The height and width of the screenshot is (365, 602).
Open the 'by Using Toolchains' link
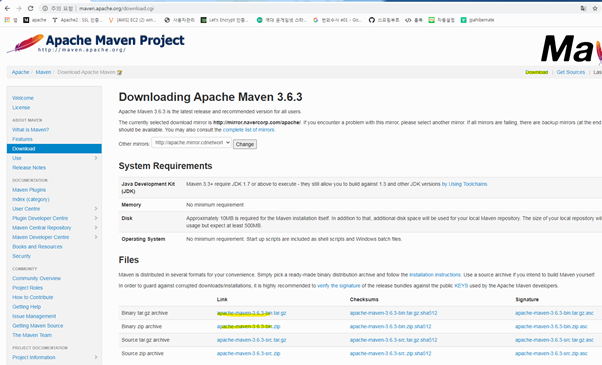(465, 184)
